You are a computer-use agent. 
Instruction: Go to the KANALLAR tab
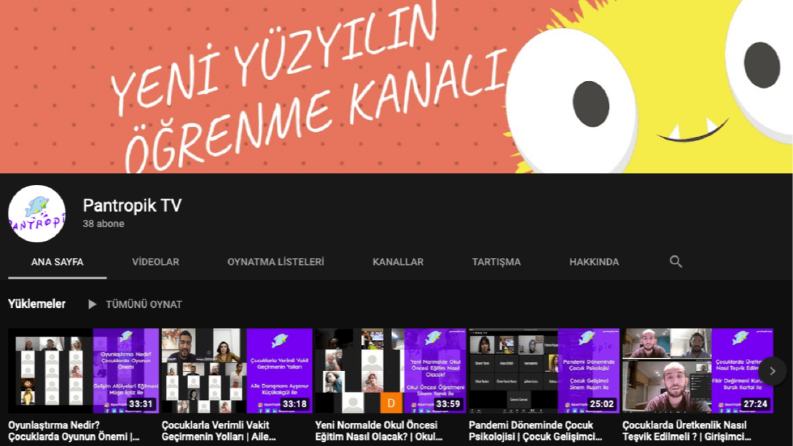(x=398, y=262)
